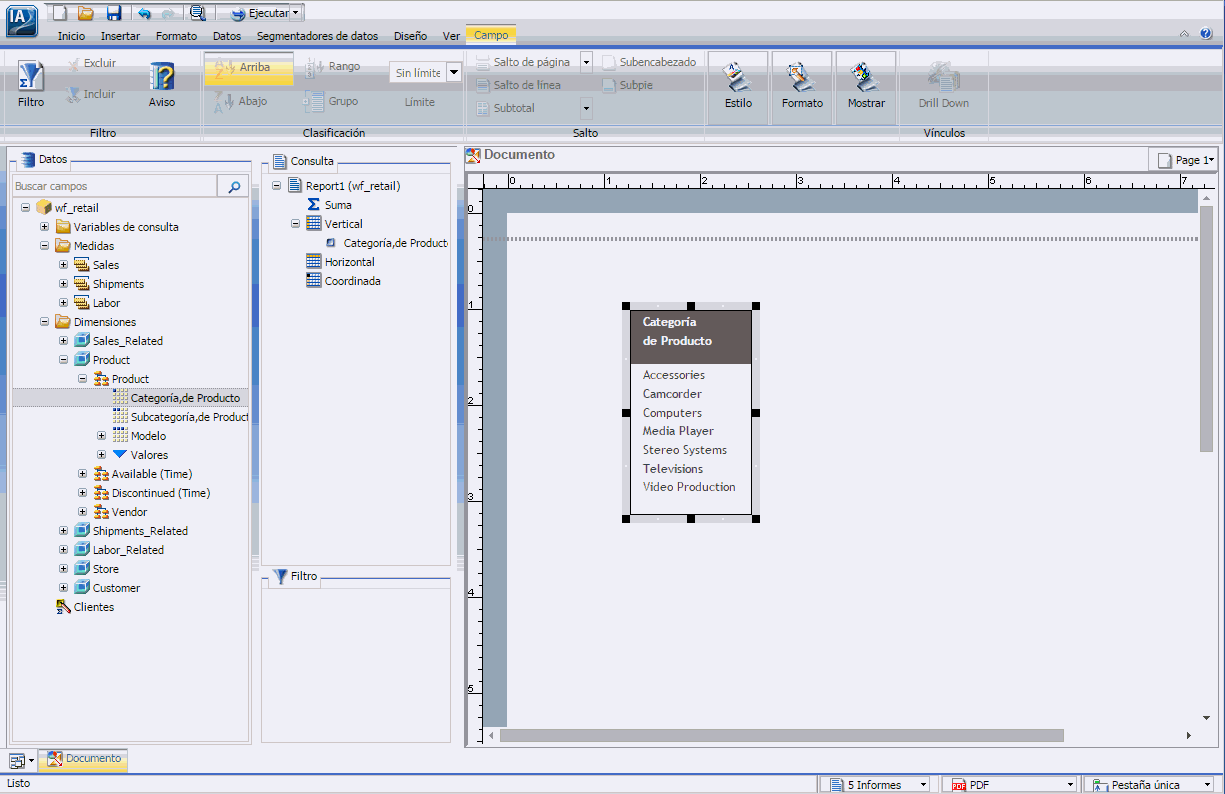Click the magnifier search button beside Buscar campos
Viewport: 1225px width, 794px height.
(x=234, y=187)
